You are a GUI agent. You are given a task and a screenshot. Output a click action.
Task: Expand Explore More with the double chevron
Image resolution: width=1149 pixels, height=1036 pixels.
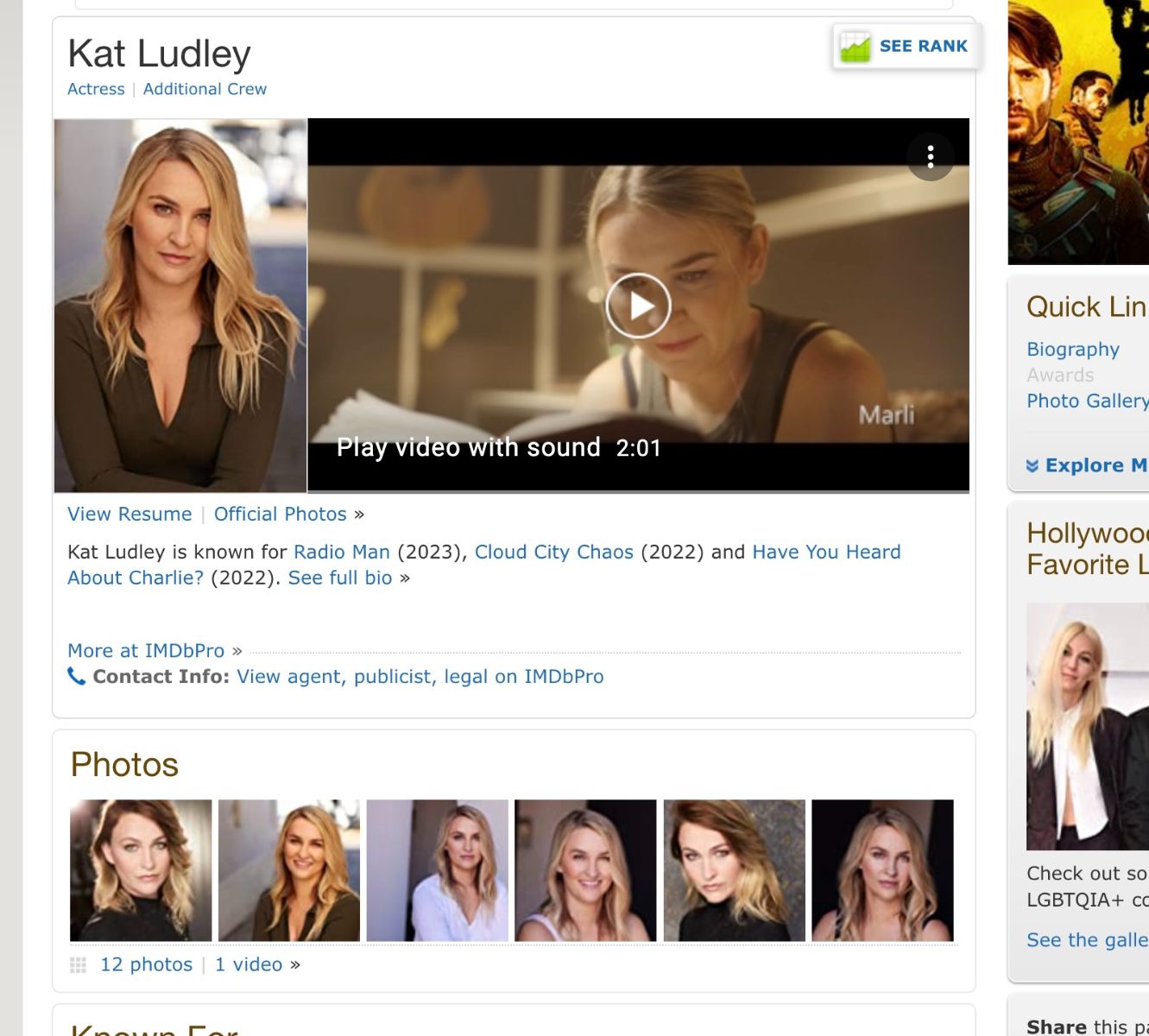[1032, 465]
